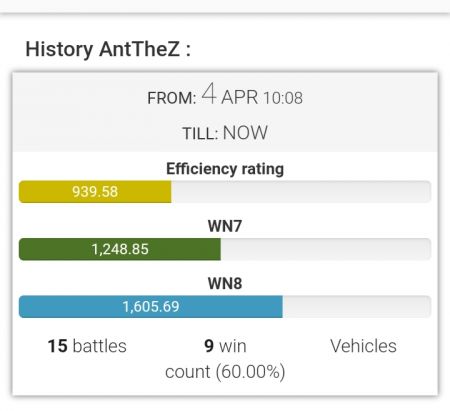The height and width of the screenshot is (411, 450).
Task: Click the TILL: NOW label
Action: (x=225, y=133)
